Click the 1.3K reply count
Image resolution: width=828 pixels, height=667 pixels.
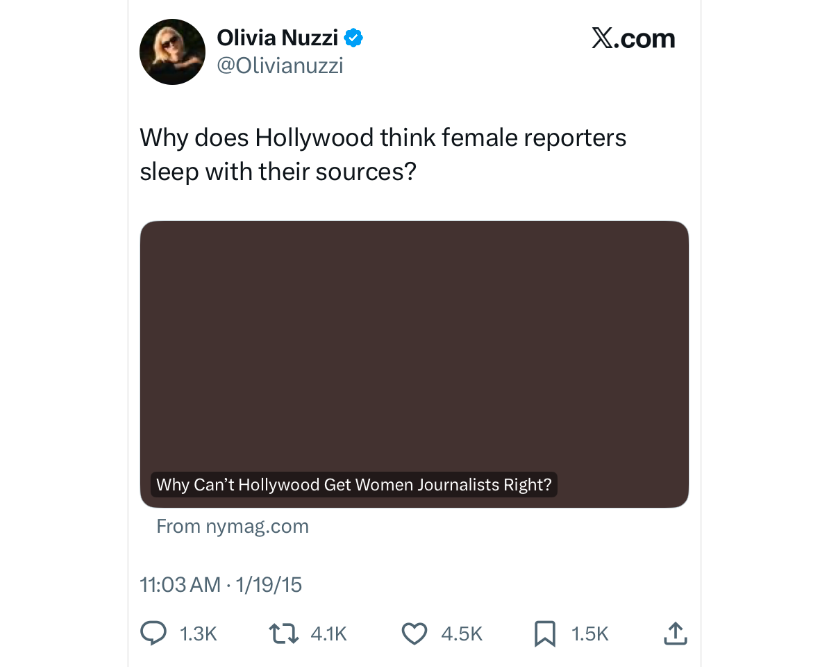pyautogui.click(x=198, y=633)
